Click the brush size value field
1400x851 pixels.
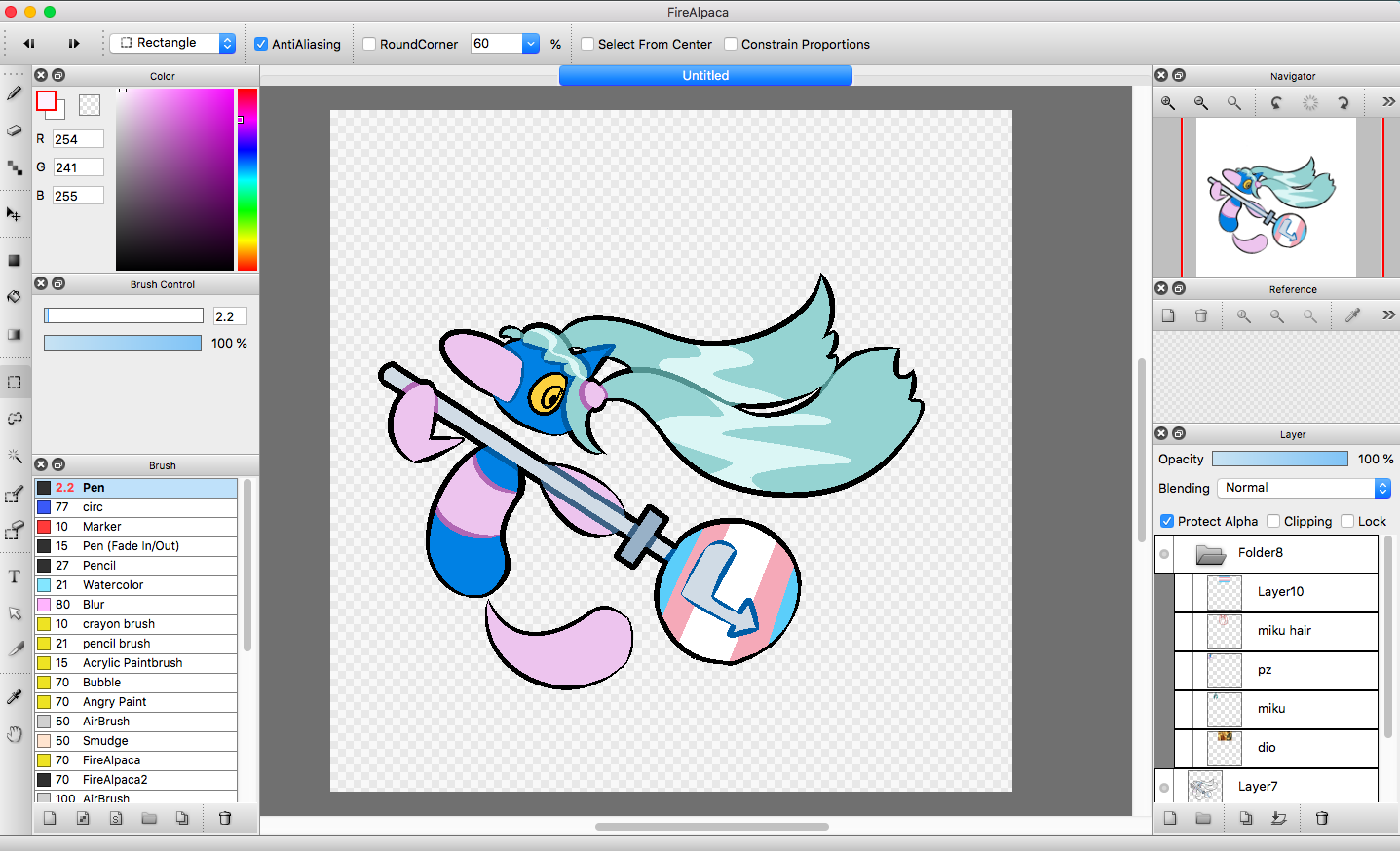point(230,315)
